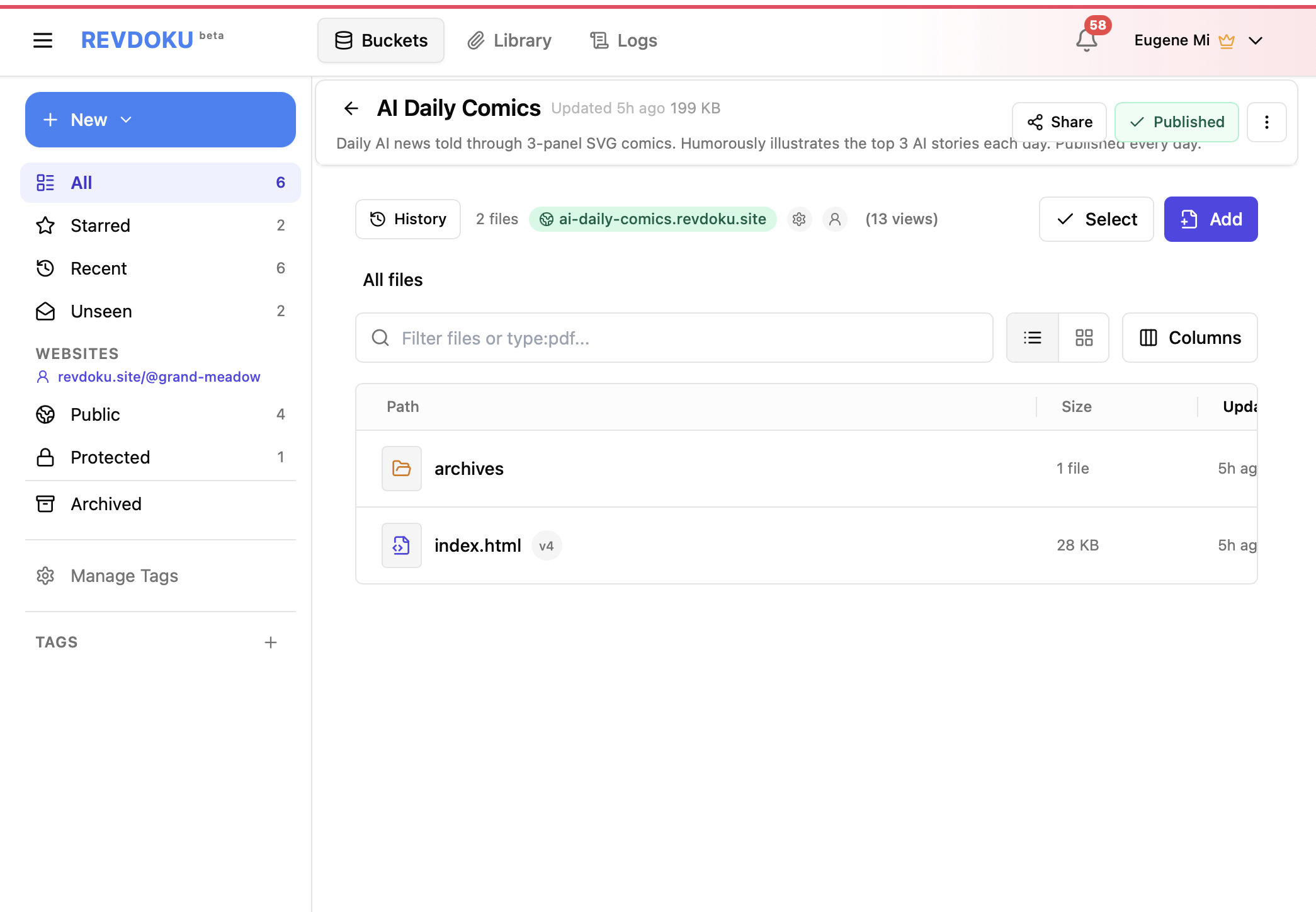1316x912 pixels.
Task: Click the REVDOKU logo
Action: coord(137,40)
